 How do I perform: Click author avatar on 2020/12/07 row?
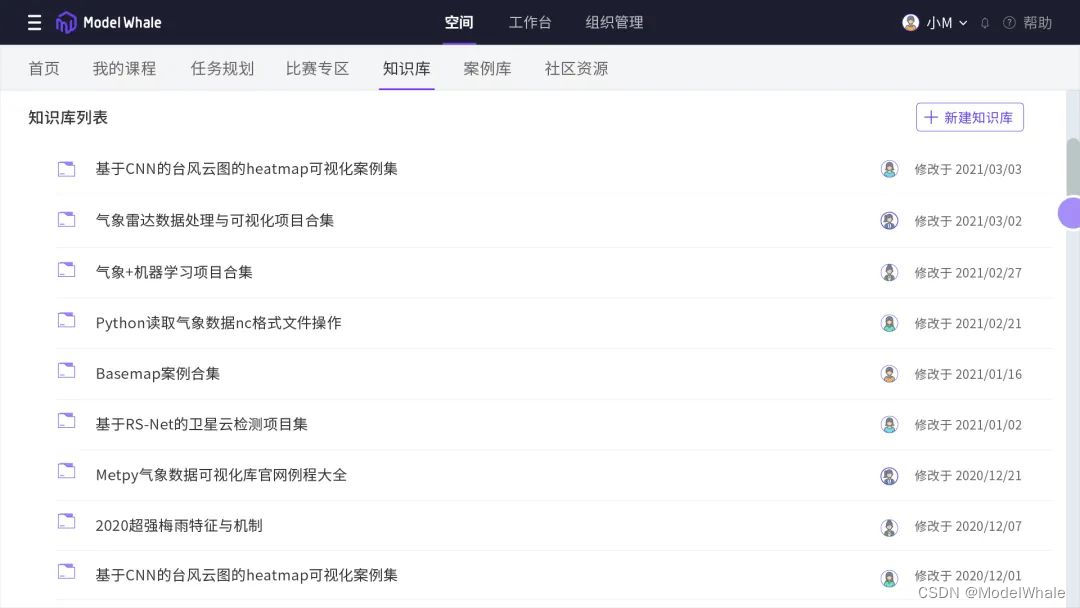pyautogui.click(x=889, y=527)
